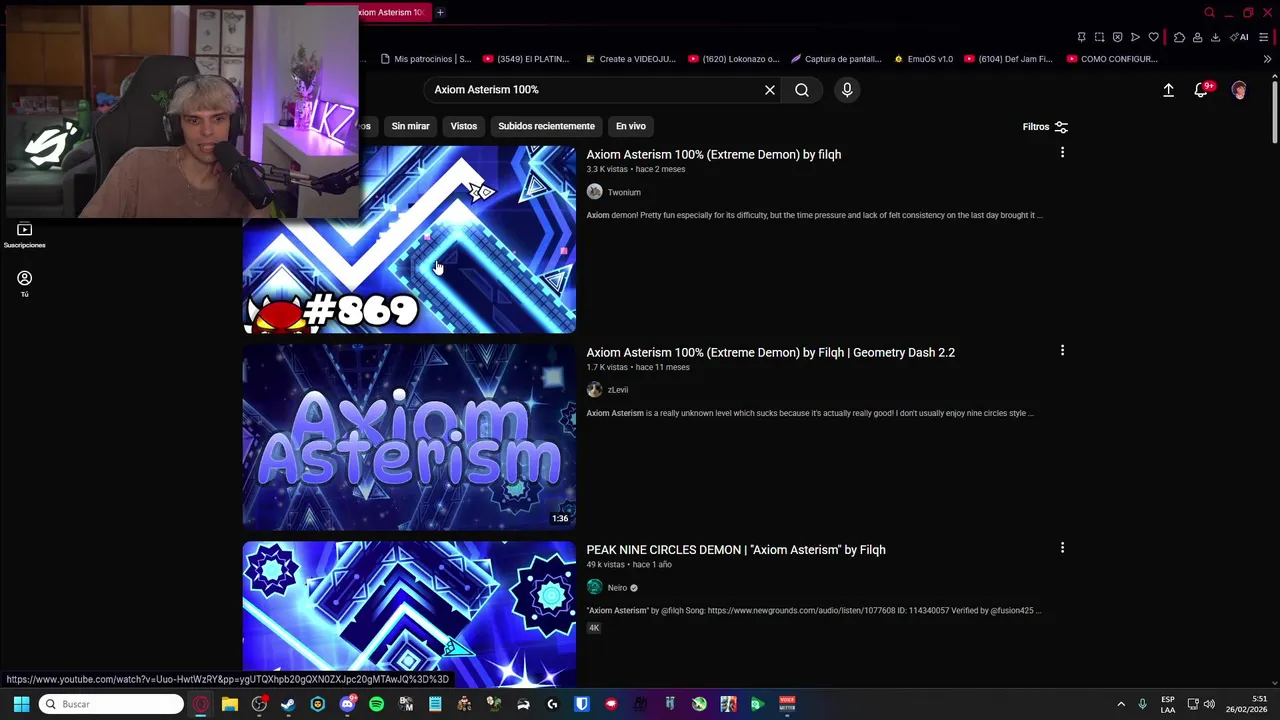Click the send/flow arrow icon in toolbar
Image resolution: width=1280 pixels, height=720 pixels.
point(1135,37)
